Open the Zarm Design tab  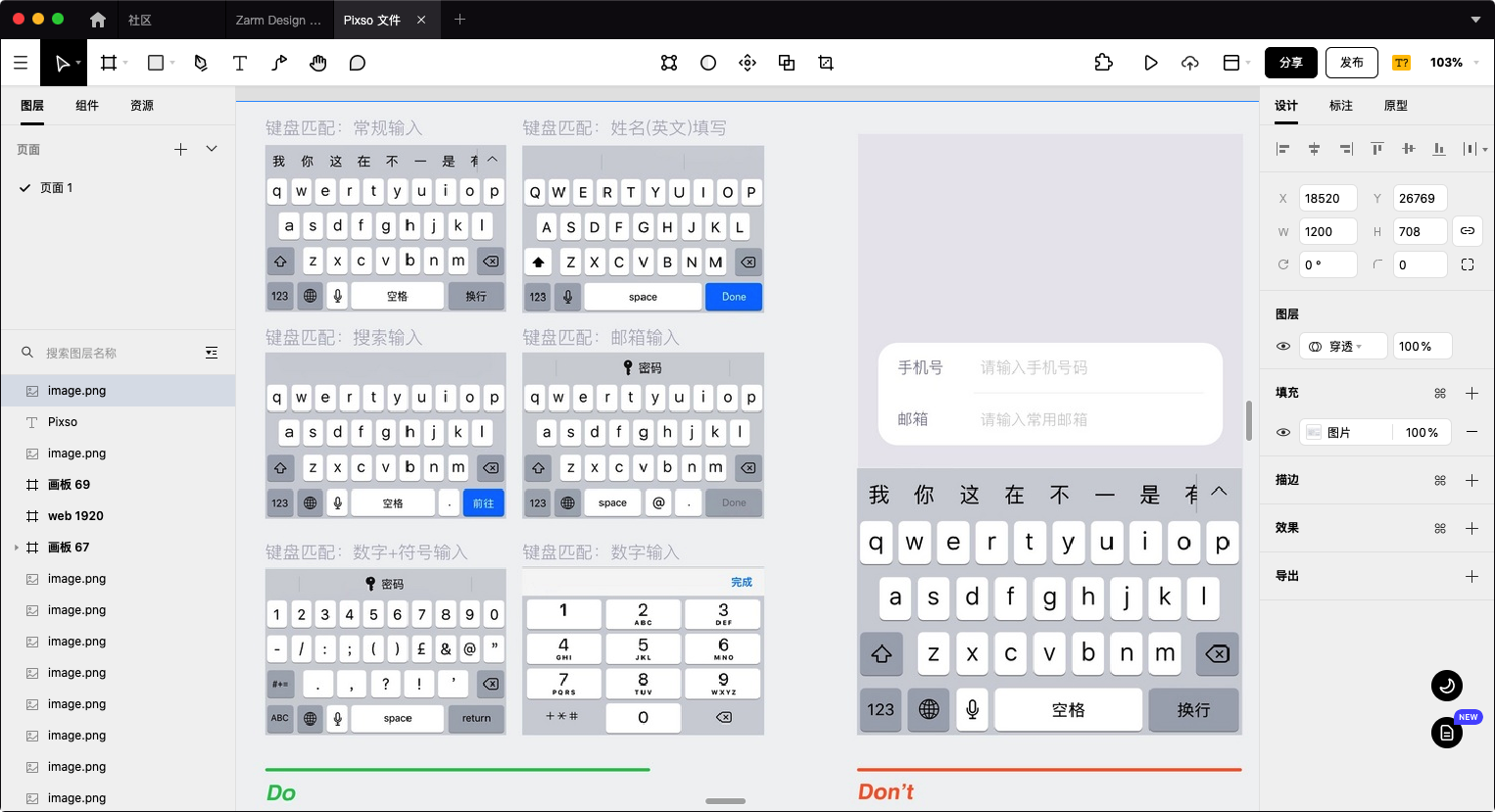pyautogui.click(x=278, y=20)
